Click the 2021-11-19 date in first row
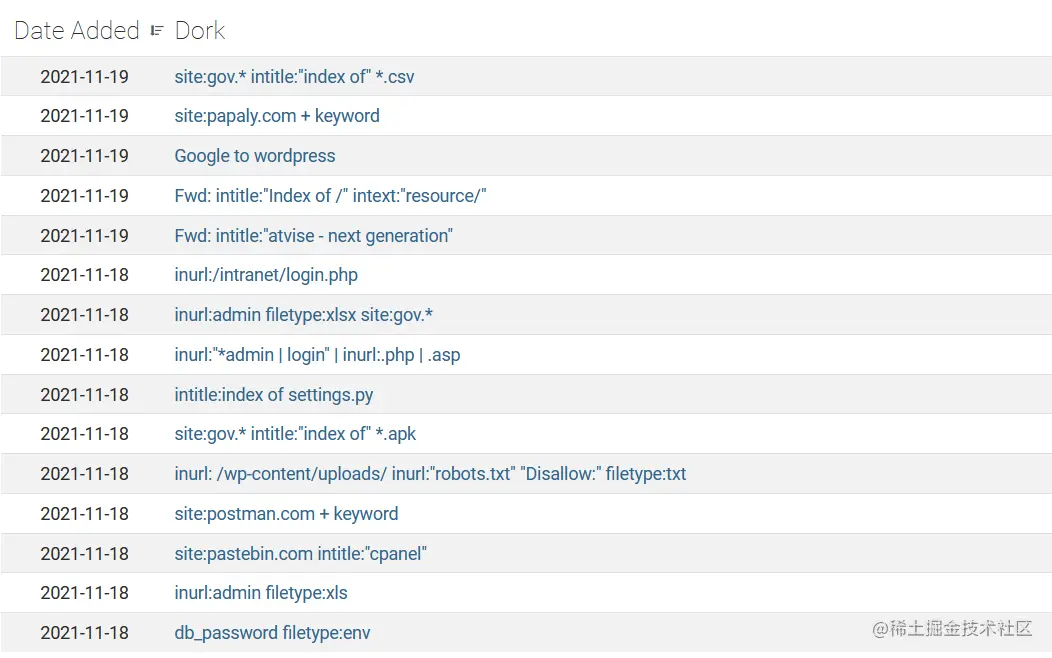The height and width of the screenshot is (658, 1052). click(84, 76)
